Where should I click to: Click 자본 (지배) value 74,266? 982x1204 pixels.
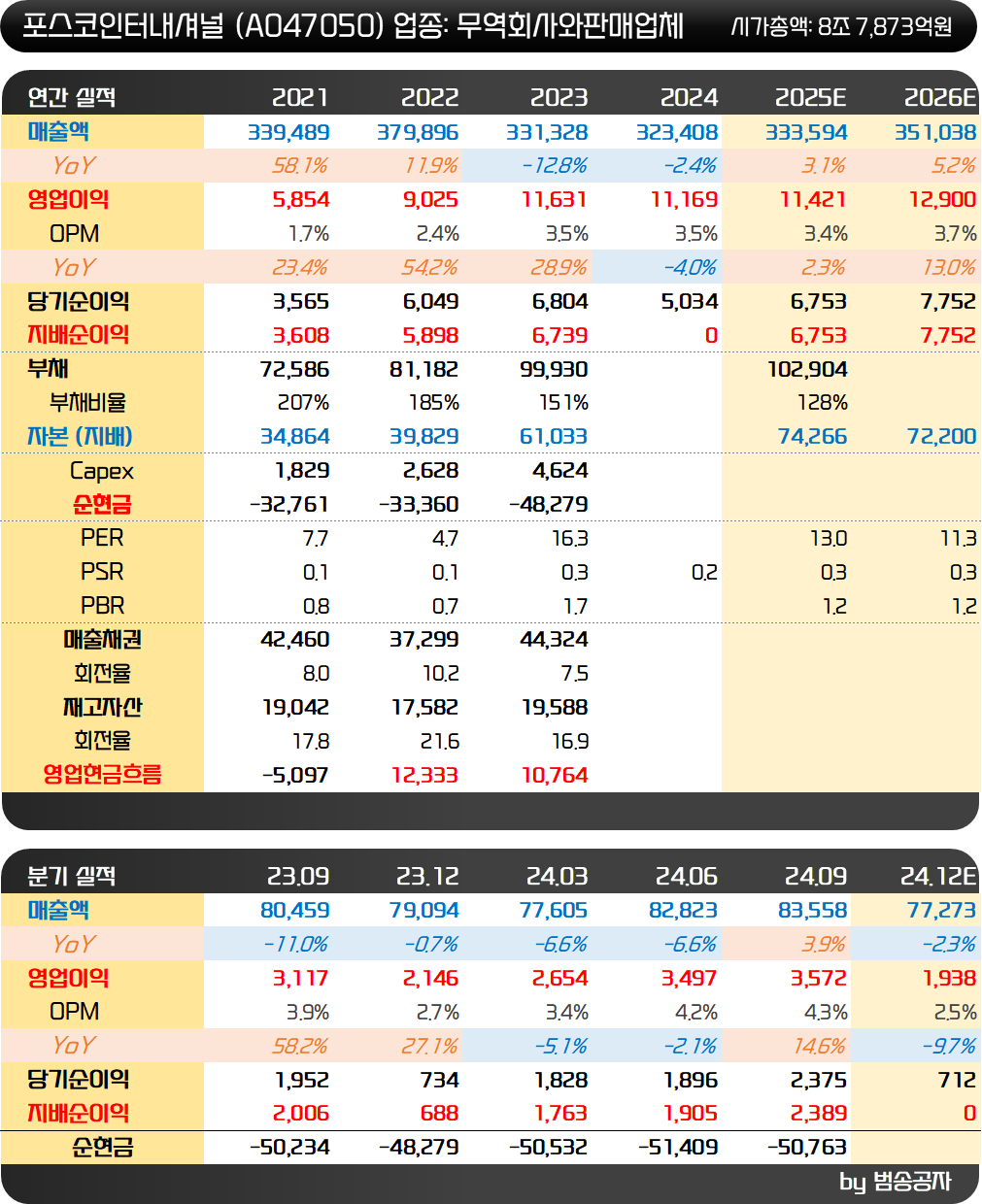[813, 437]
